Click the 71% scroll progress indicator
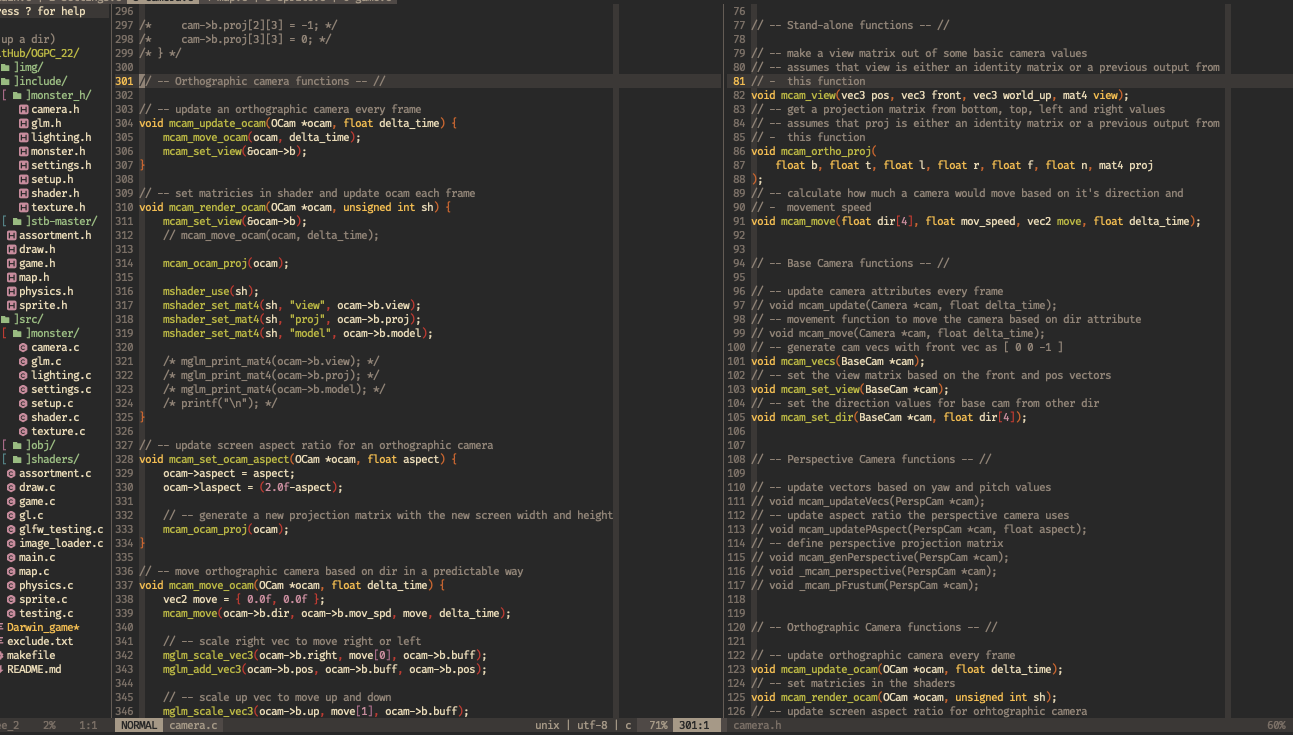1293x735 pixels. click(657, 725)
